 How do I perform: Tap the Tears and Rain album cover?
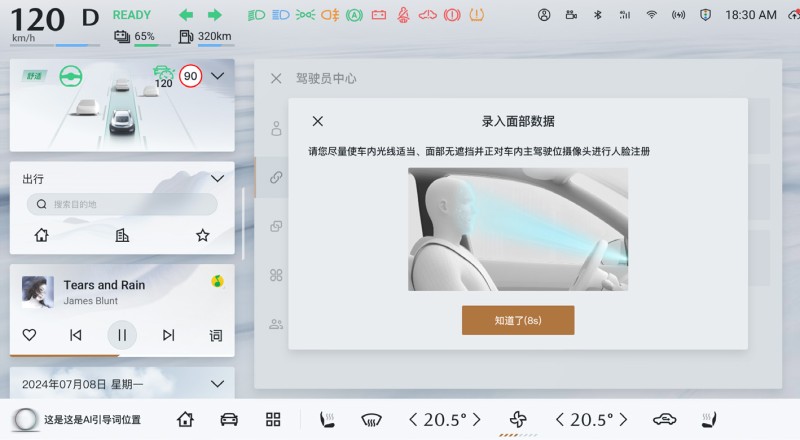38,292
